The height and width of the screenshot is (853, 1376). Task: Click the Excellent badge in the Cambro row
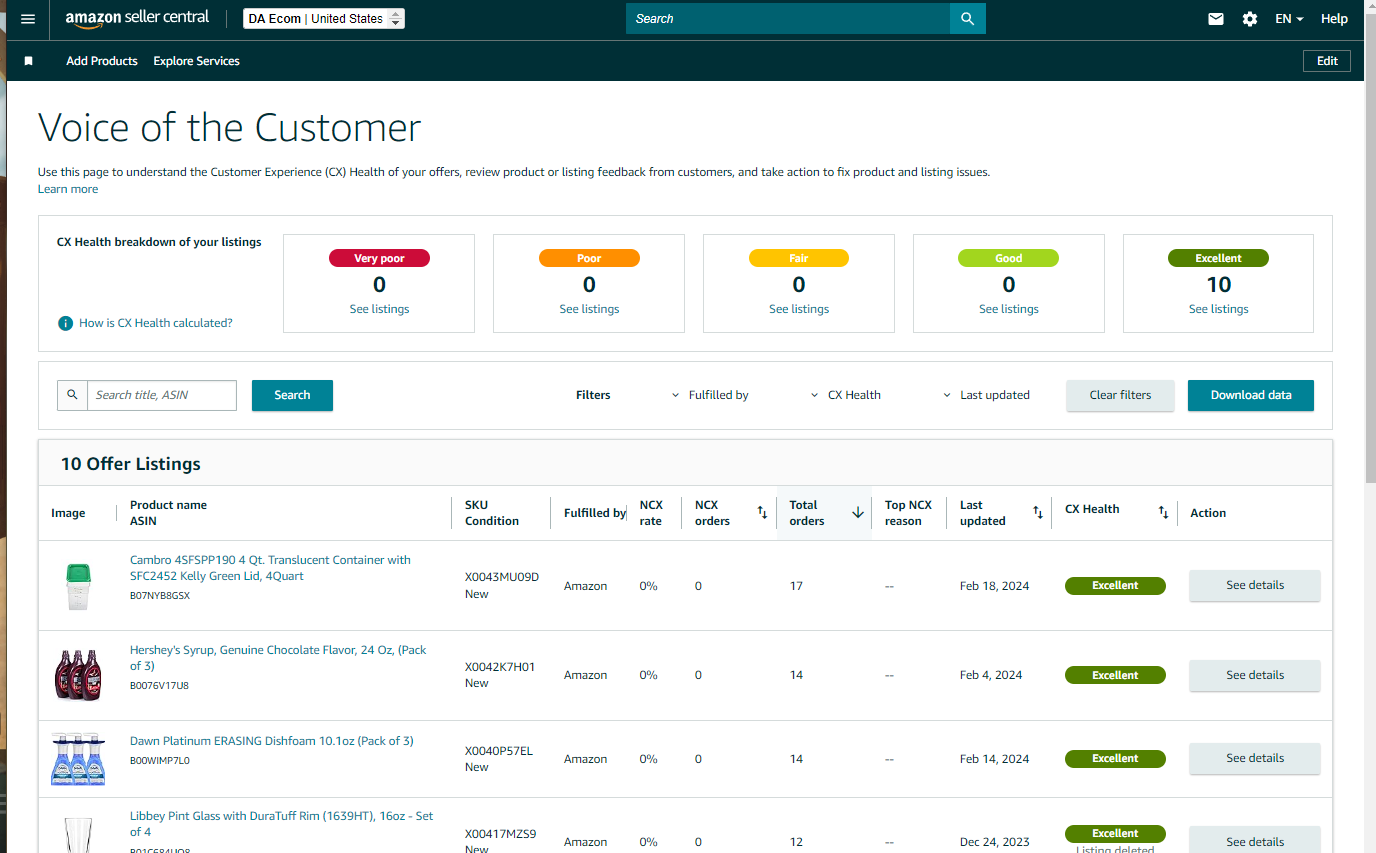tap(1115, 586)
